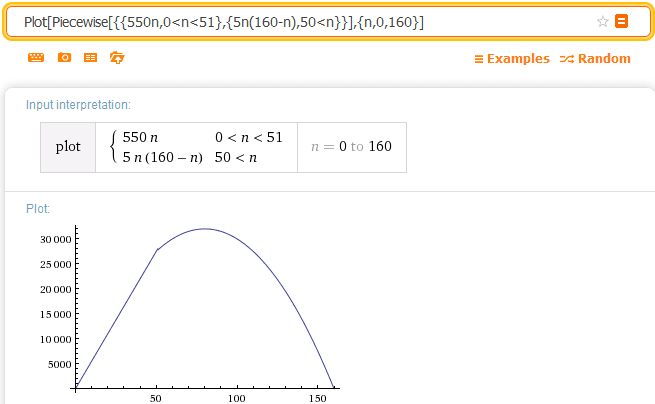Click the 'n = 0 to 160' range cell
The image size is (655, 404).
tap(352, 146)
